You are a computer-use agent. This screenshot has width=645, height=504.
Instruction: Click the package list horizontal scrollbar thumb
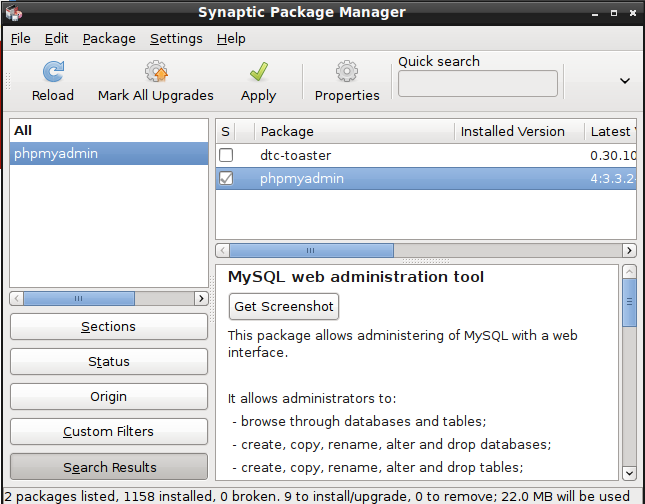[311, 250]
